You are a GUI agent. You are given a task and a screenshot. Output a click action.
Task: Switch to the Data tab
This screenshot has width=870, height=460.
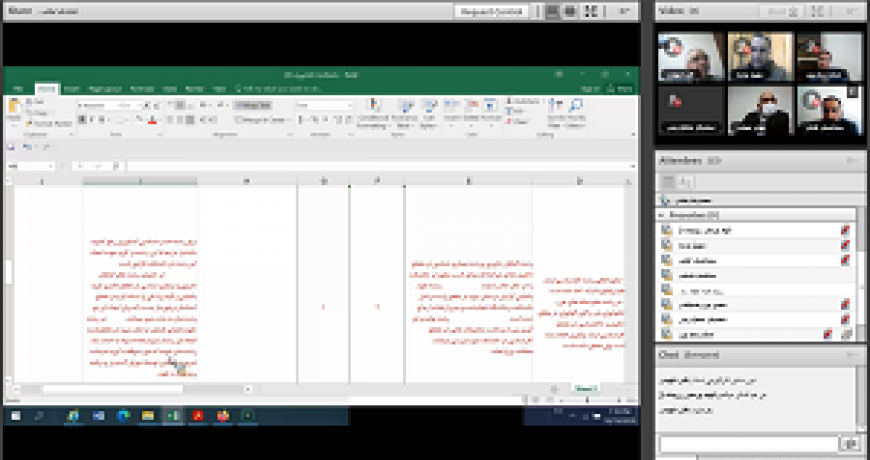(x=169, y=89)
